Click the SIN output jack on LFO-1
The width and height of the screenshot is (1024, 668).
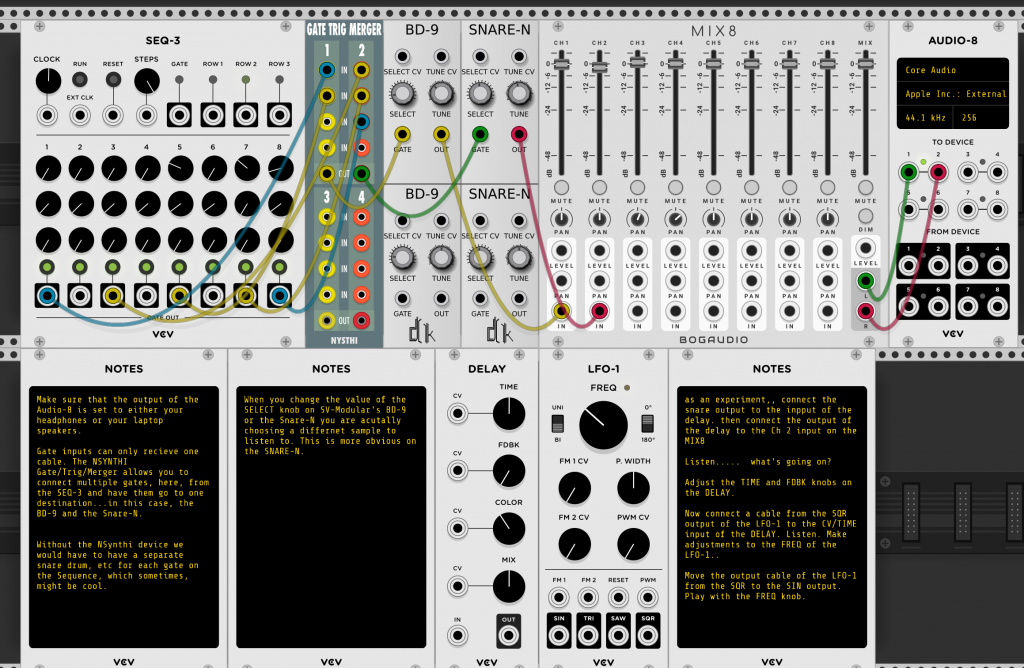point(559,635)
